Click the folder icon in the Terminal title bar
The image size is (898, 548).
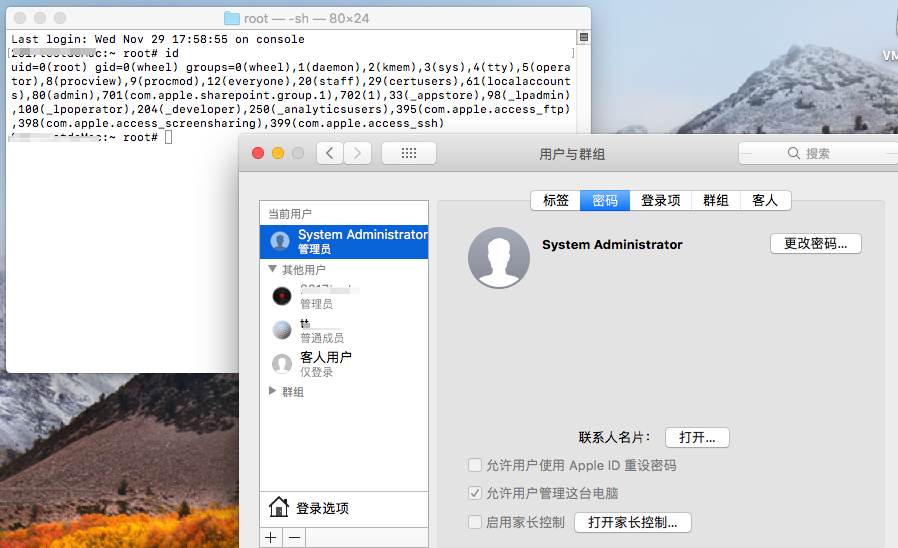coord(232,18)
